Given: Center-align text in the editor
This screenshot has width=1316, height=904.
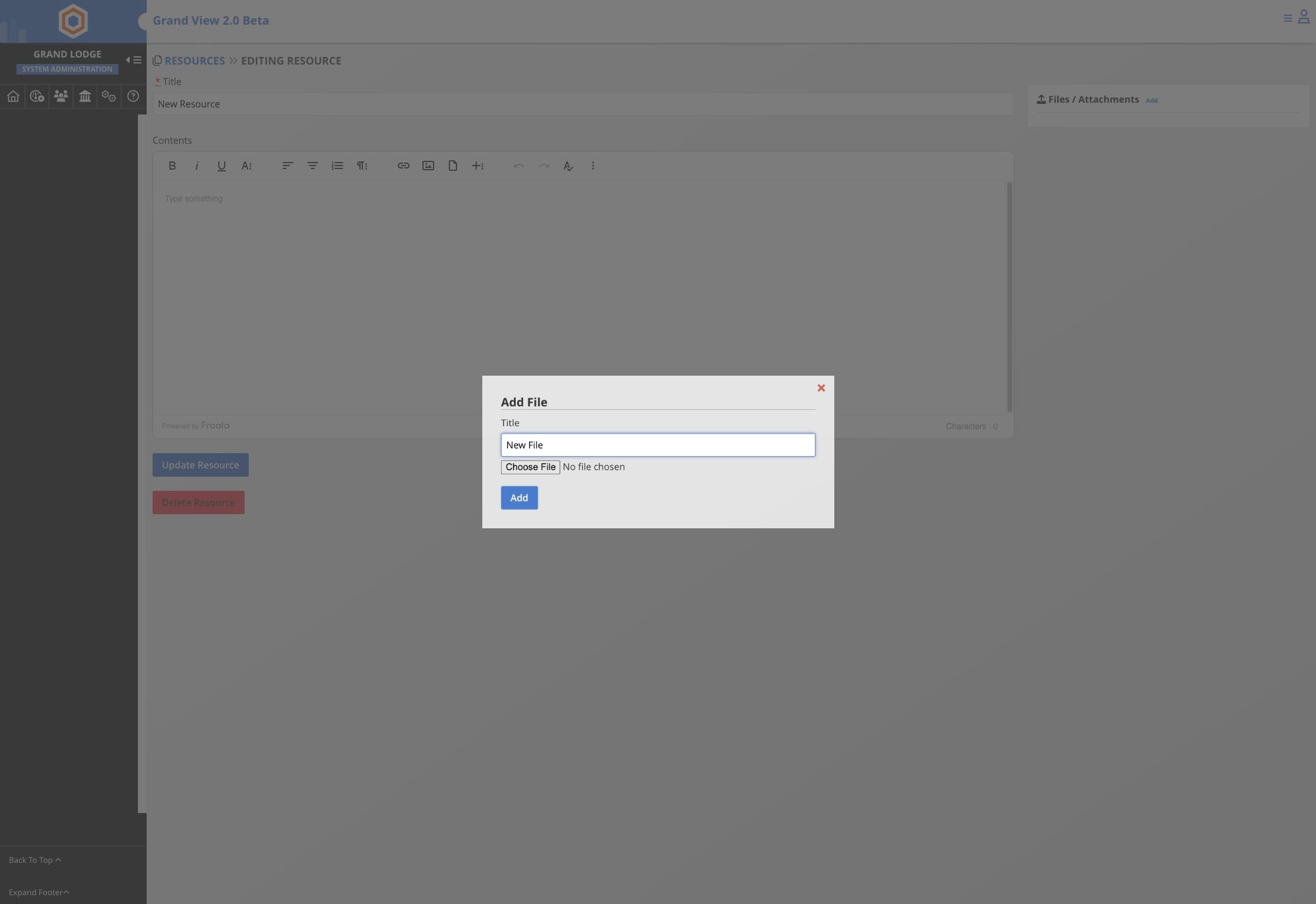Looking at the screenshot, I should click(312, 166).
